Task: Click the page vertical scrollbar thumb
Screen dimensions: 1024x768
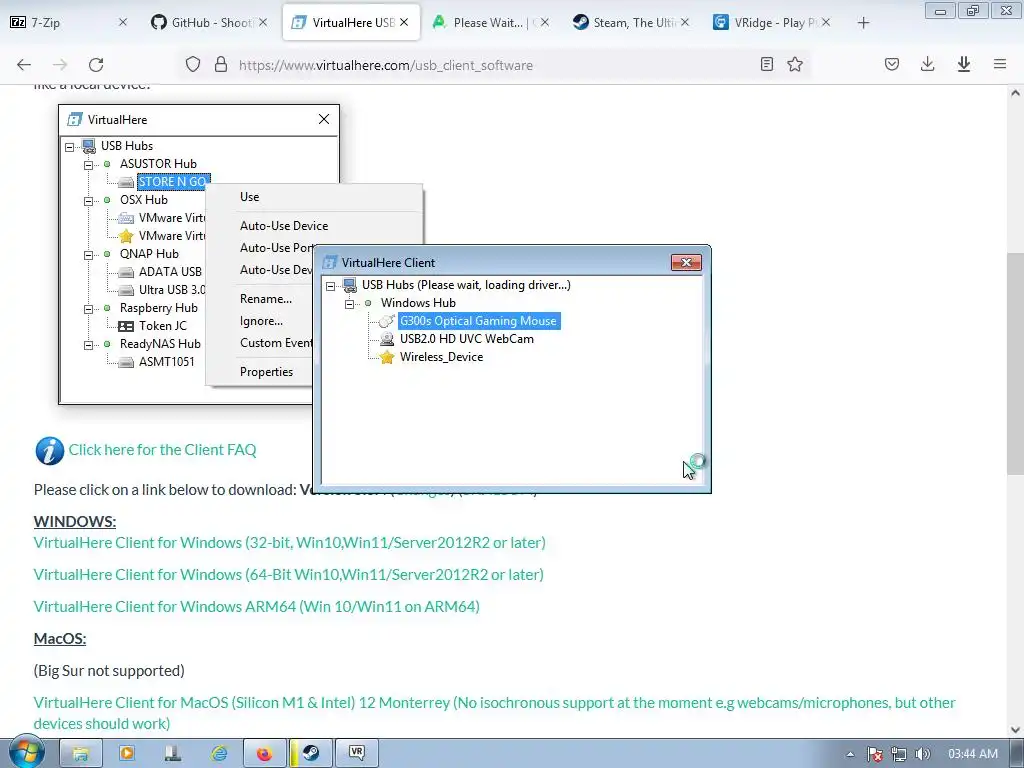Action: [x=1016, y=364]
